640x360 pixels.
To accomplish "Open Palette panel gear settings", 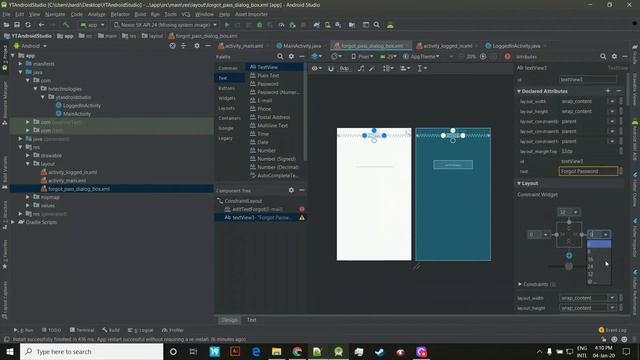I will click(291, 57).
